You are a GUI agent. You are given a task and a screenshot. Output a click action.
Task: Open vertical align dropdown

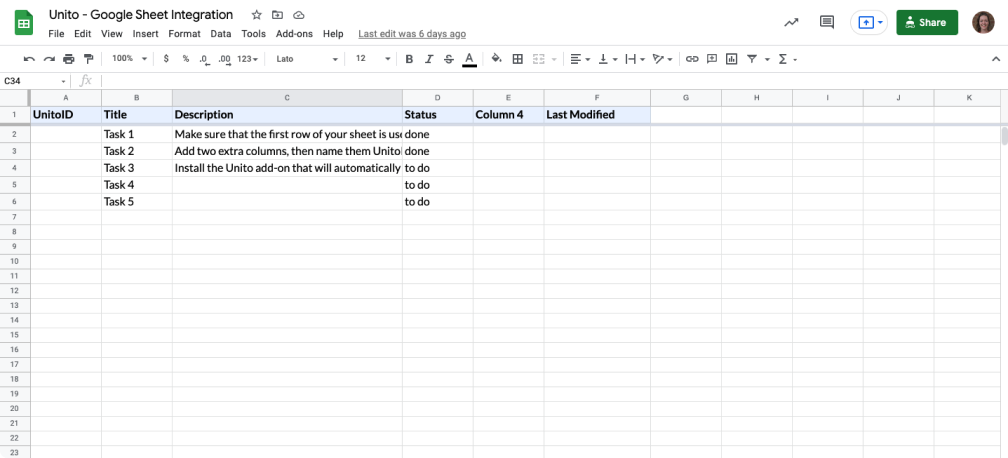608,59
